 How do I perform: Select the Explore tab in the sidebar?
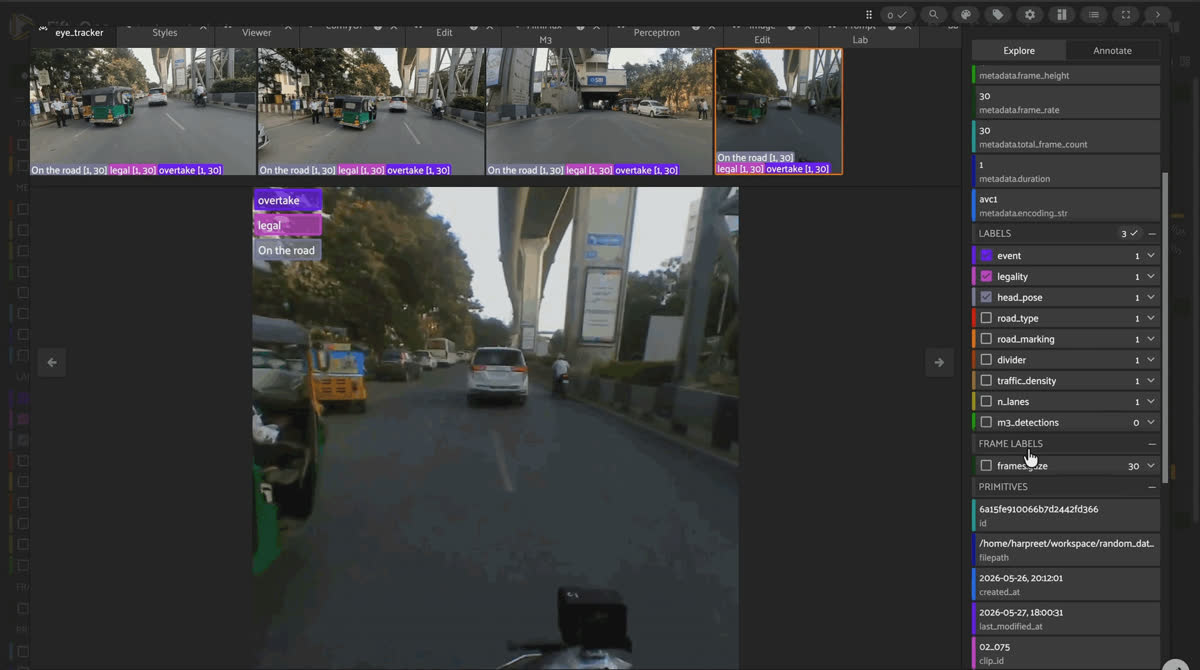(x=1019, y=50)
